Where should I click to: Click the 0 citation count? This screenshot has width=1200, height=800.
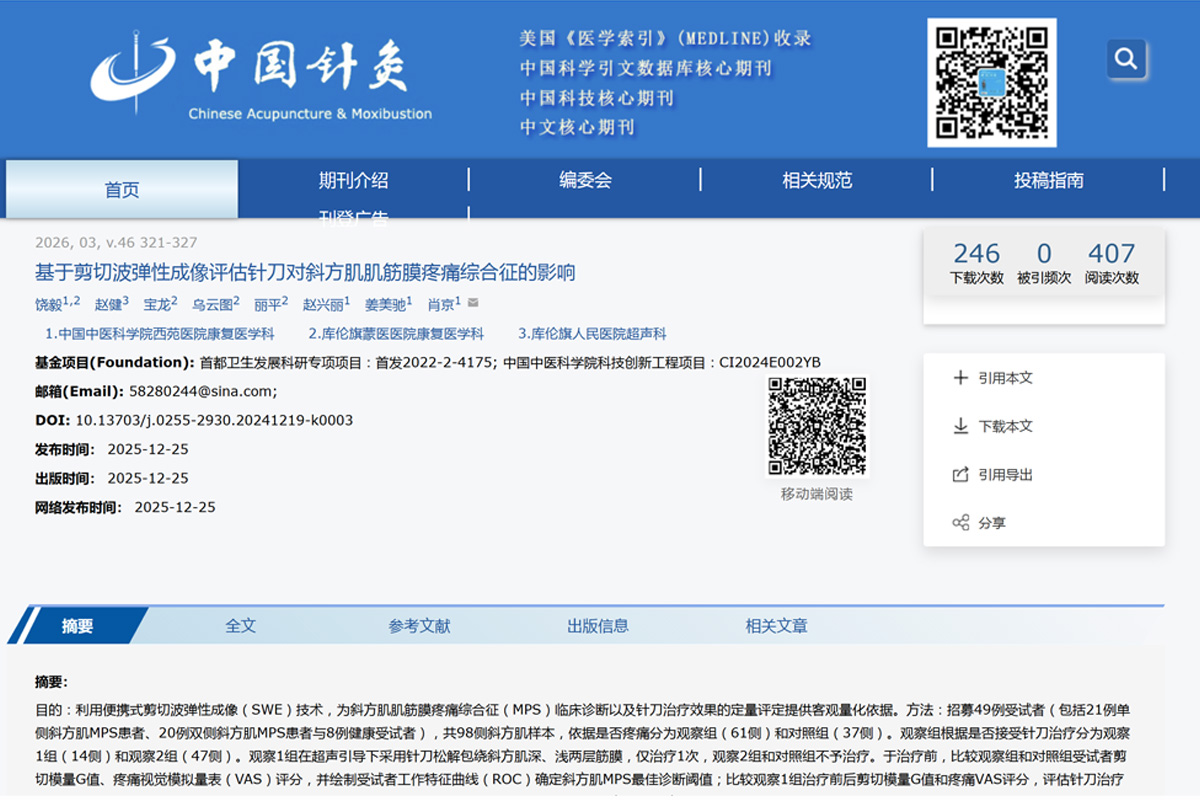[x=1044, y=253]
